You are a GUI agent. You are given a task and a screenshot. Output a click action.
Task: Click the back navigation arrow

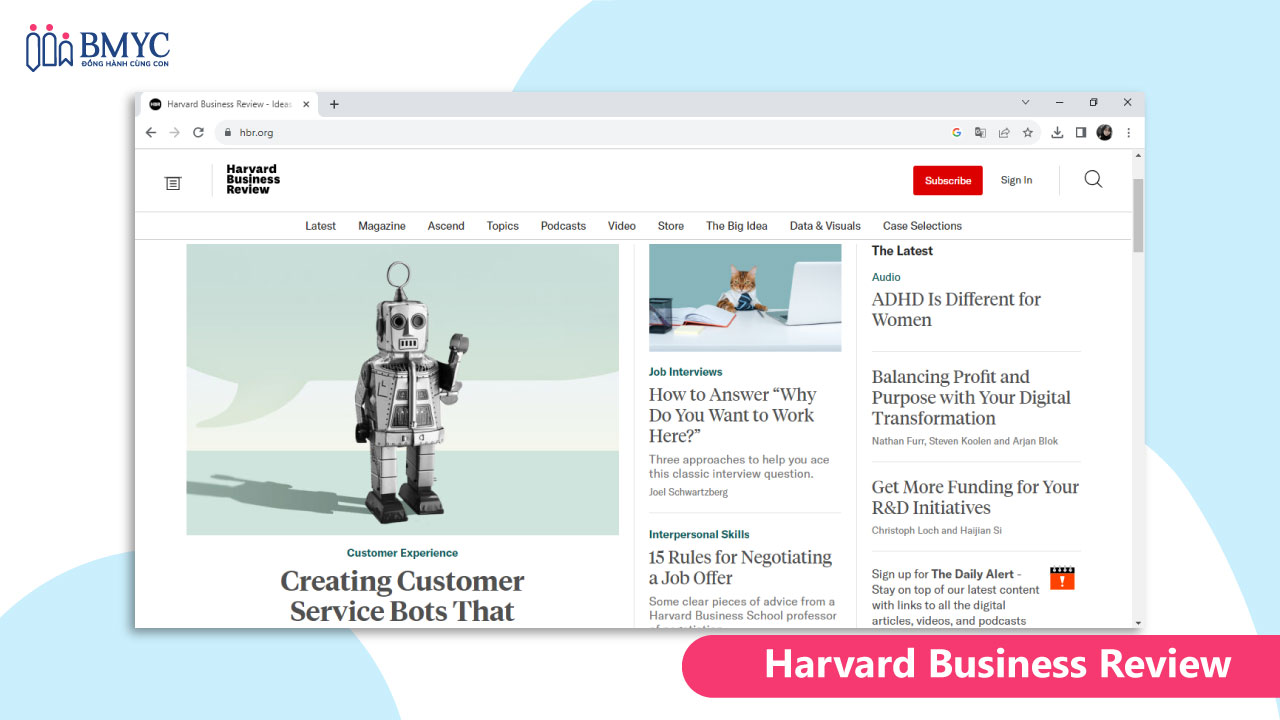[x=150, y=132]
